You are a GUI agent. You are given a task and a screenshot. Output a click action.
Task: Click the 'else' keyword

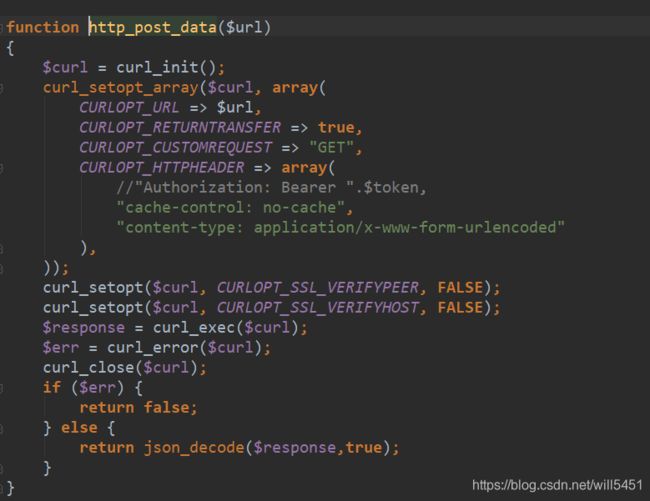click(x=79, y=427)
